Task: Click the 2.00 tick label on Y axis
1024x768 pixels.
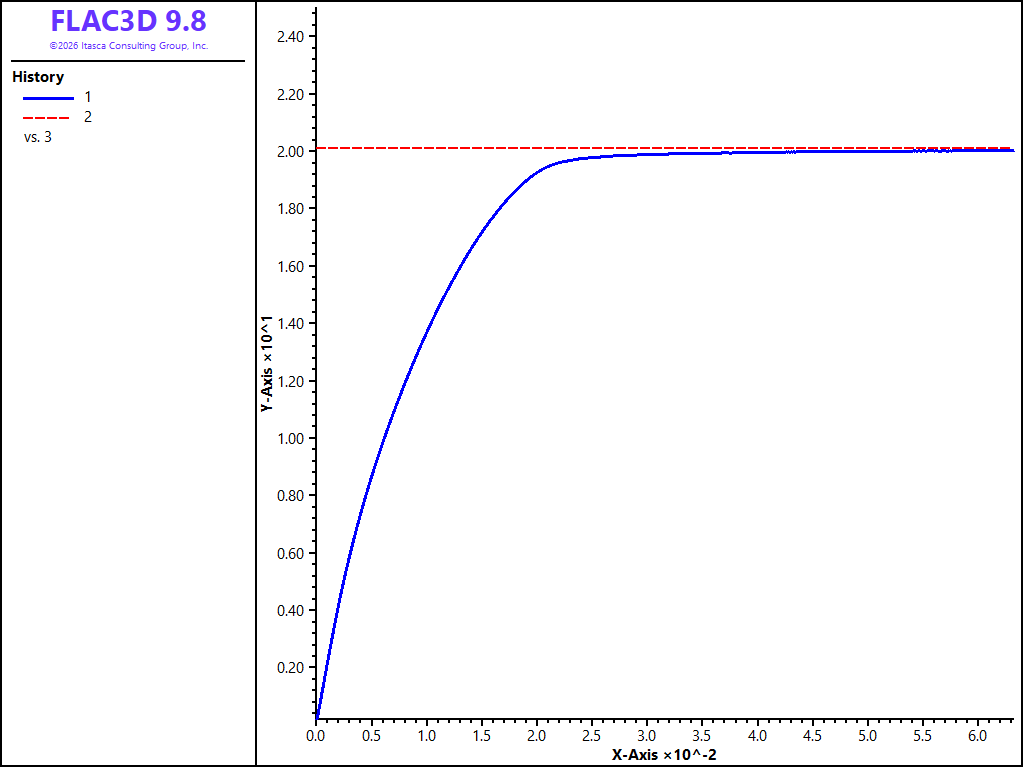Action: (x=290, y=152)
